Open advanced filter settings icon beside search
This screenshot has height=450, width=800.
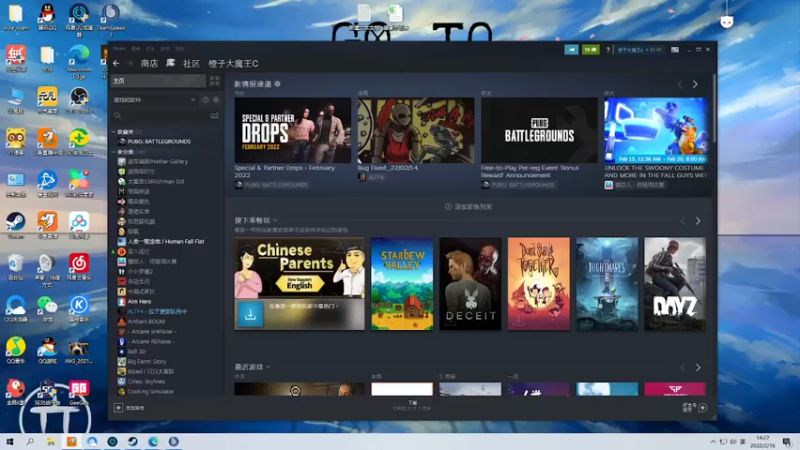tap(215, 116)
